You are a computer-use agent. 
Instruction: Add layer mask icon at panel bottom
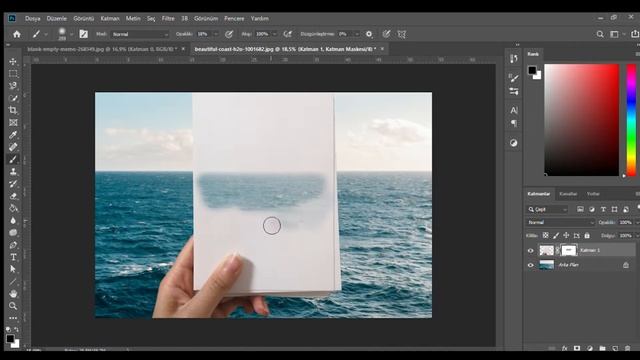577,348
